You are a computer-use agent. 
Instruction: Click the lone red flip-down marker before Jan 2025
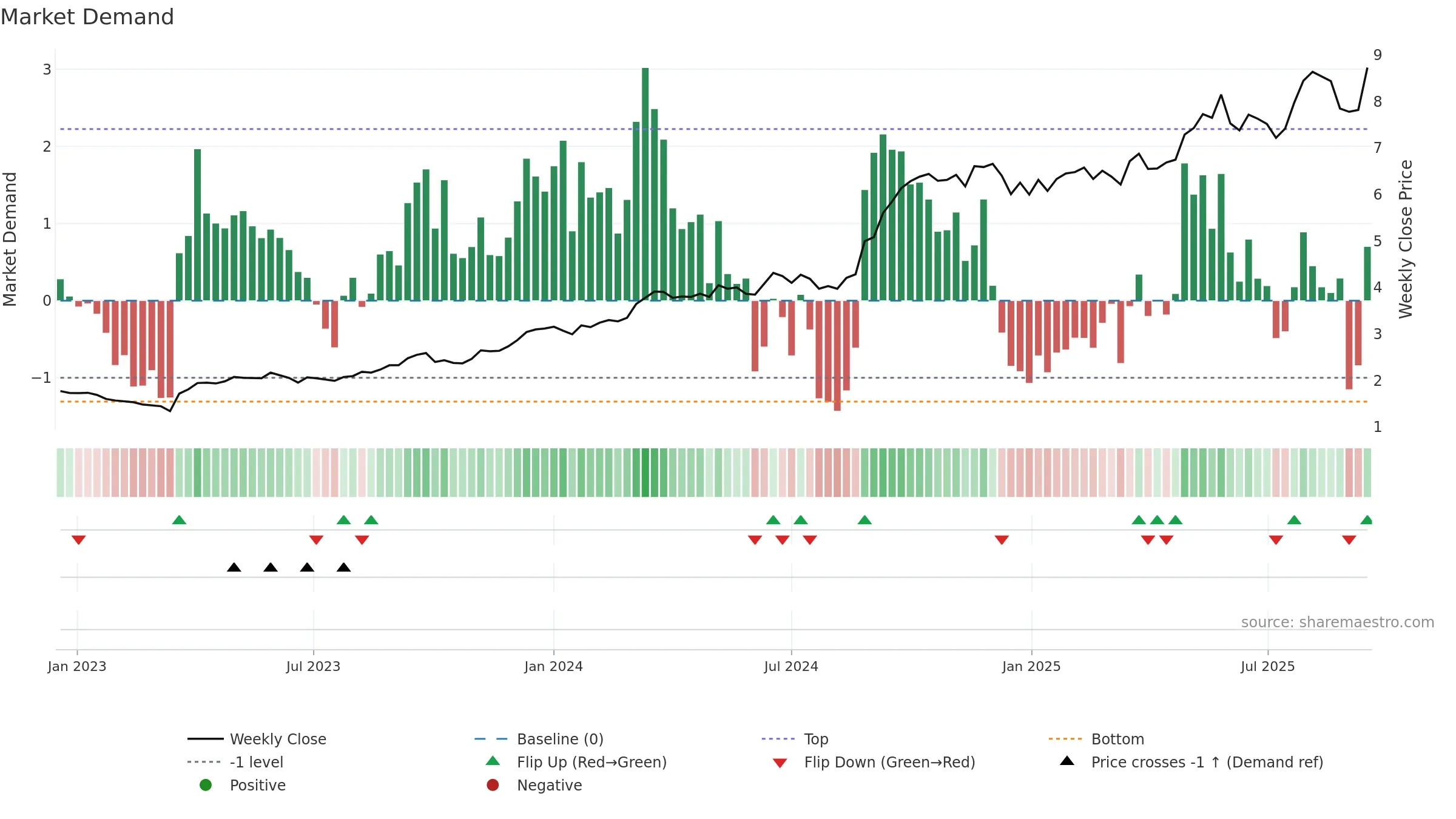(1002, 540)
